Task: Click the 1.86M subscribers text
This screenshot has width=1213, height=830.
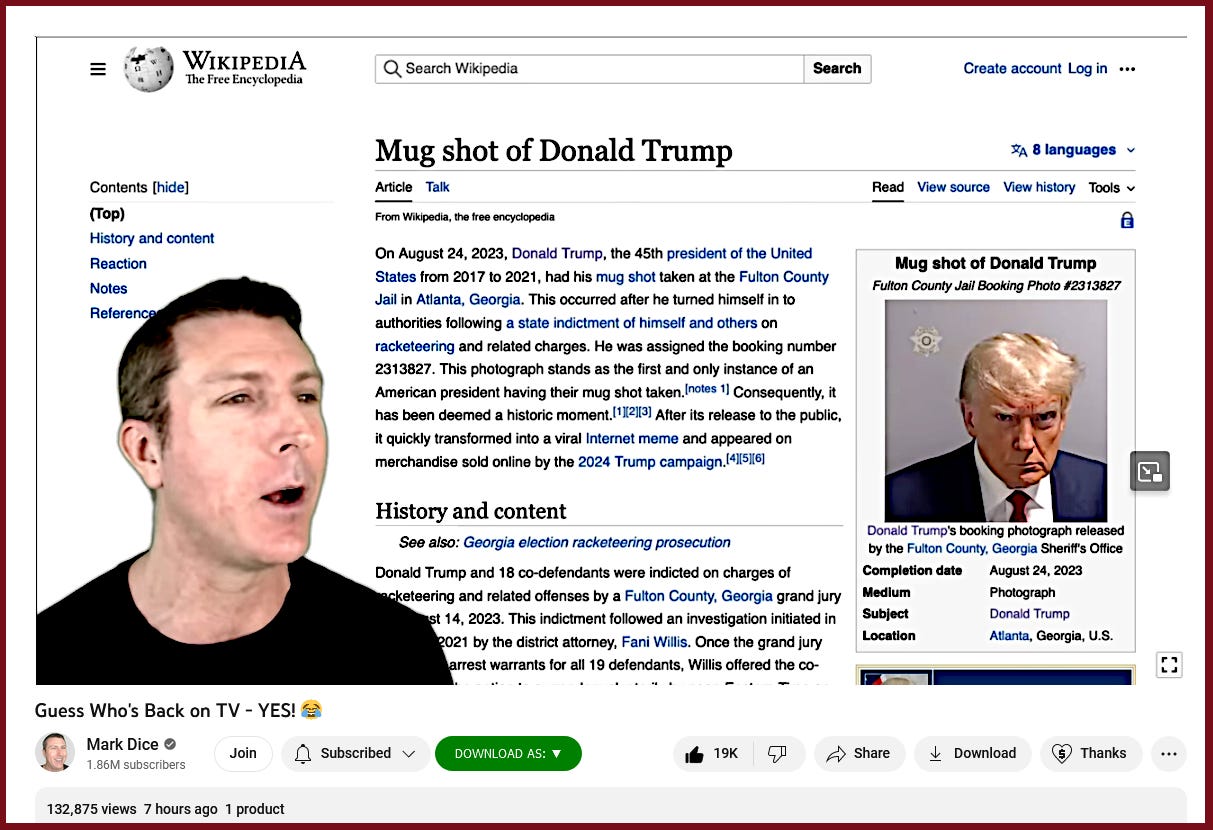Action: [x=136, y=765]
